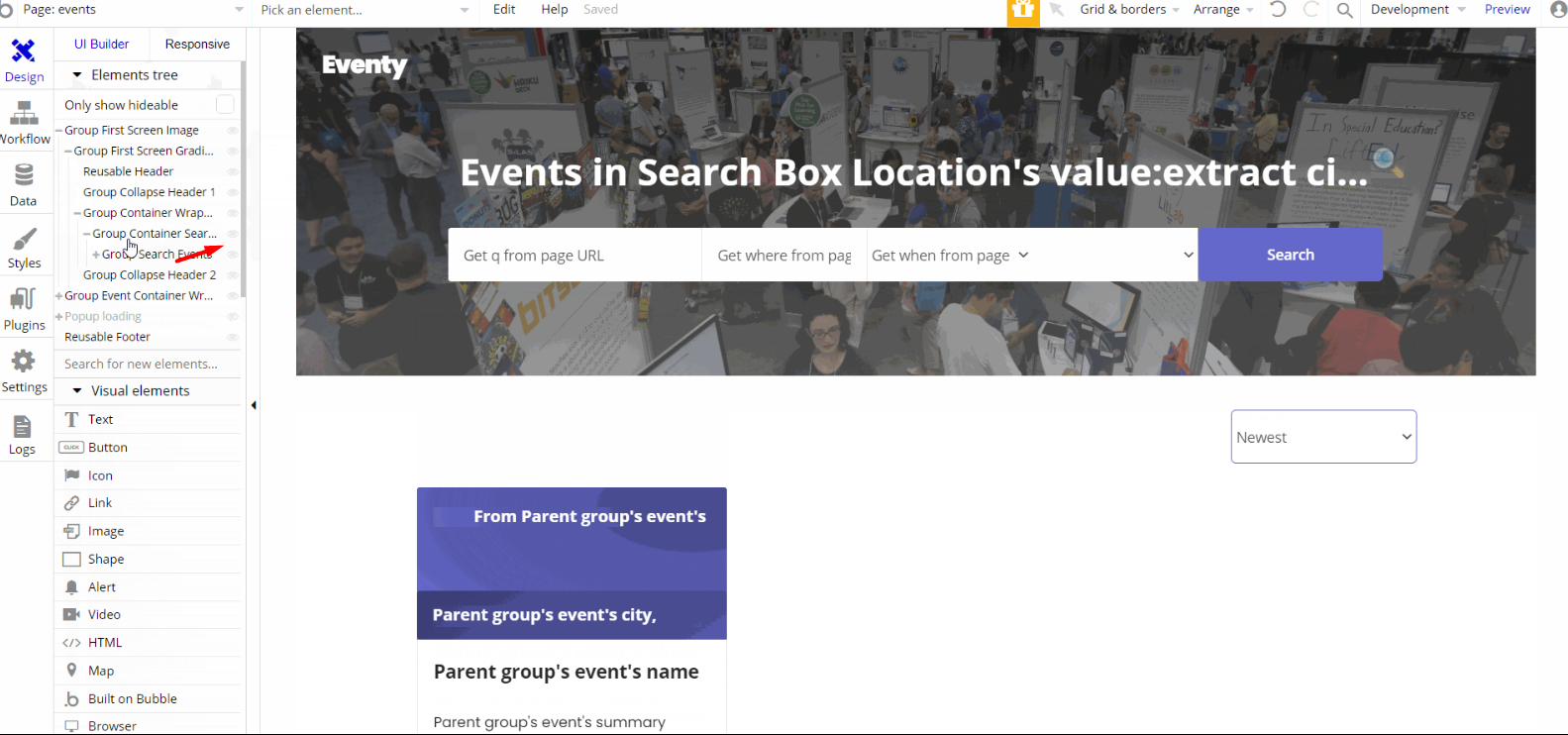
Task: Hide the Reusable Header element
Action: (233, 172)
